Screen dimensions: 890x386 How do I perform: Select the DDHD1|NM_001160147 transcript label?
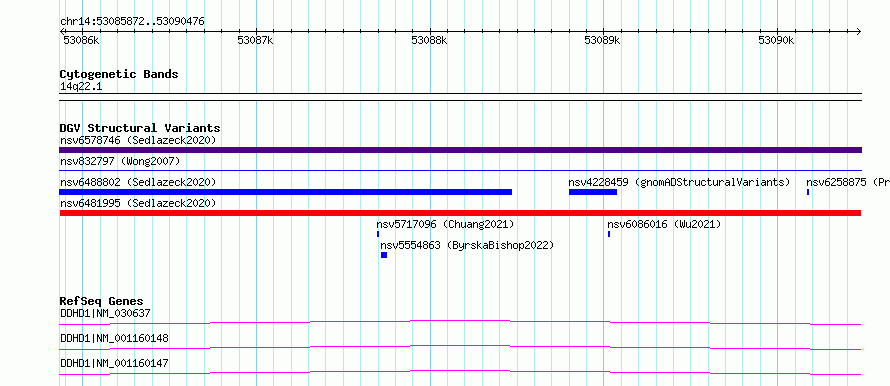coord(114,363)
